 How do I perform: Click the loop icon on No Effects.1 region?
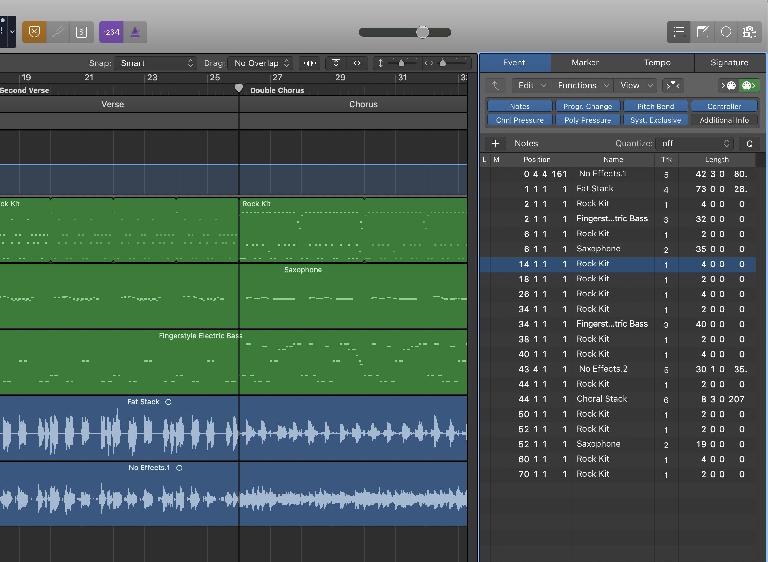coord(179,468)
